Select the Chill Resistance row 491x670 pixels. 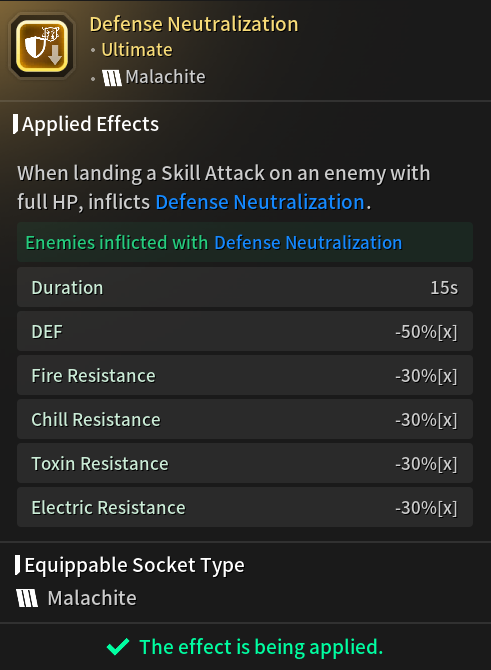coord(245,419)
